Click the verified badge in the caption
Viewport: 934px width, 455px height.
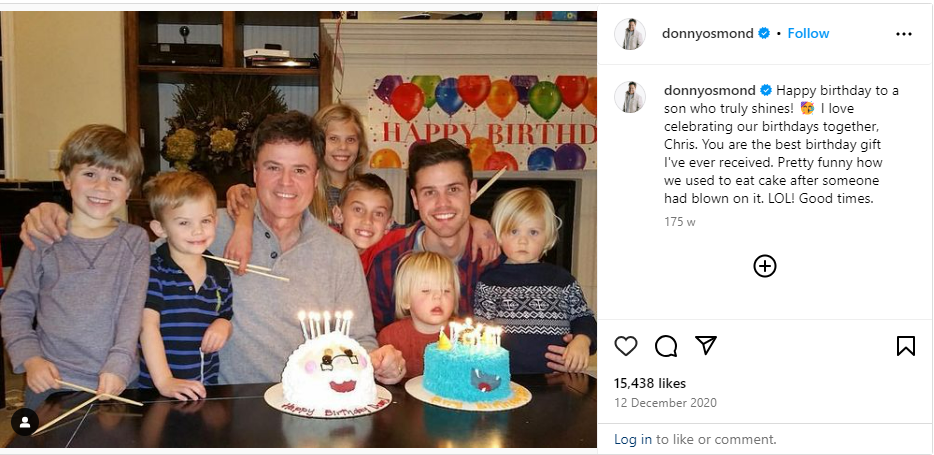[x=766, y=91]
